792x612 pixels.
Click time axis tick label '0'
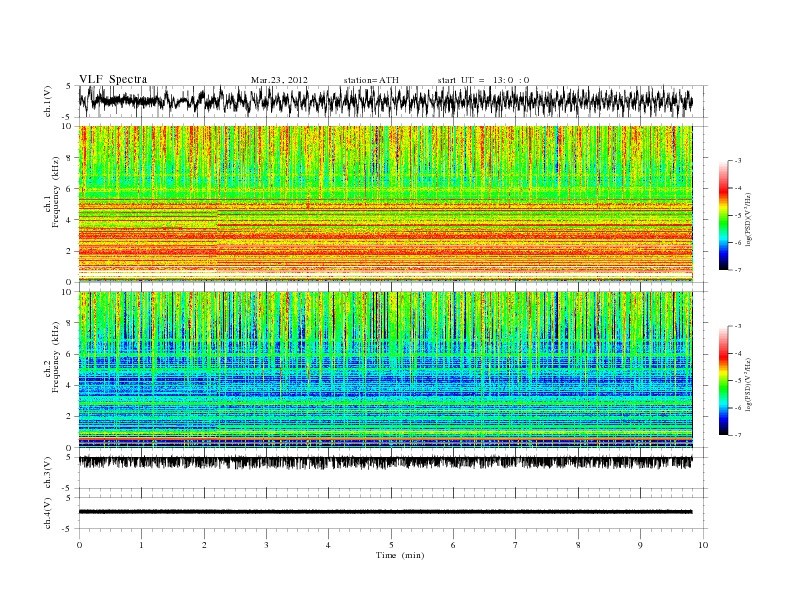point(79,545)
